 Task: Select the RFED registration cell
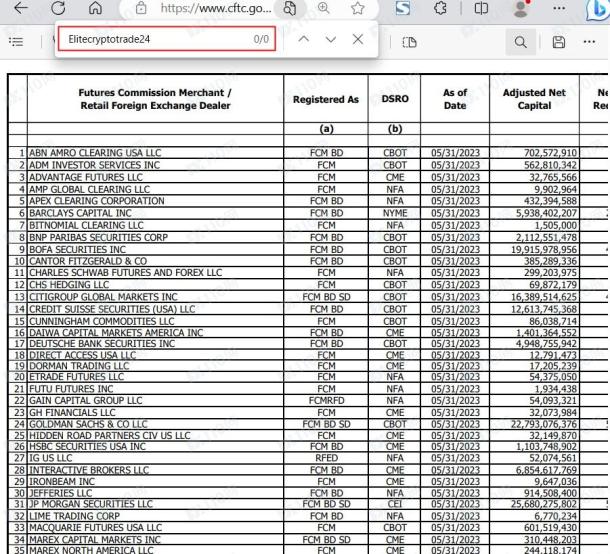326,458
